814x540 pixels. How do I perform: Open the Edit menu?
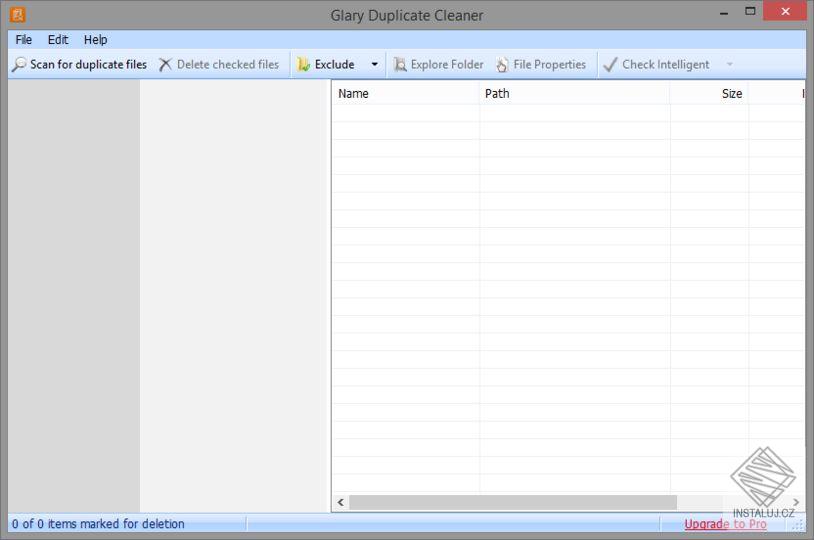(58, 39)
